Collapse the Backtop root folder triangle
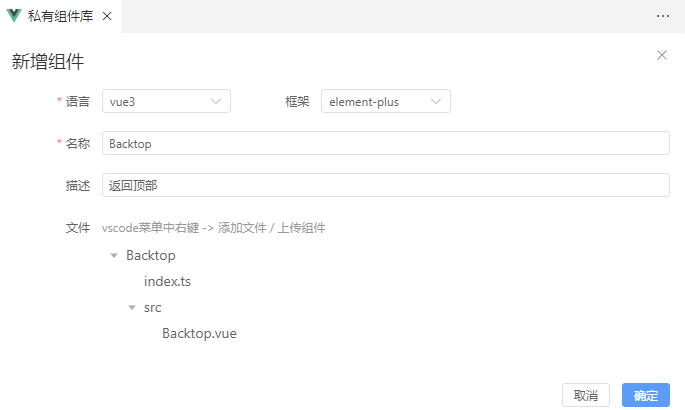This screenshot has width=685, height=410. [114, 256]
